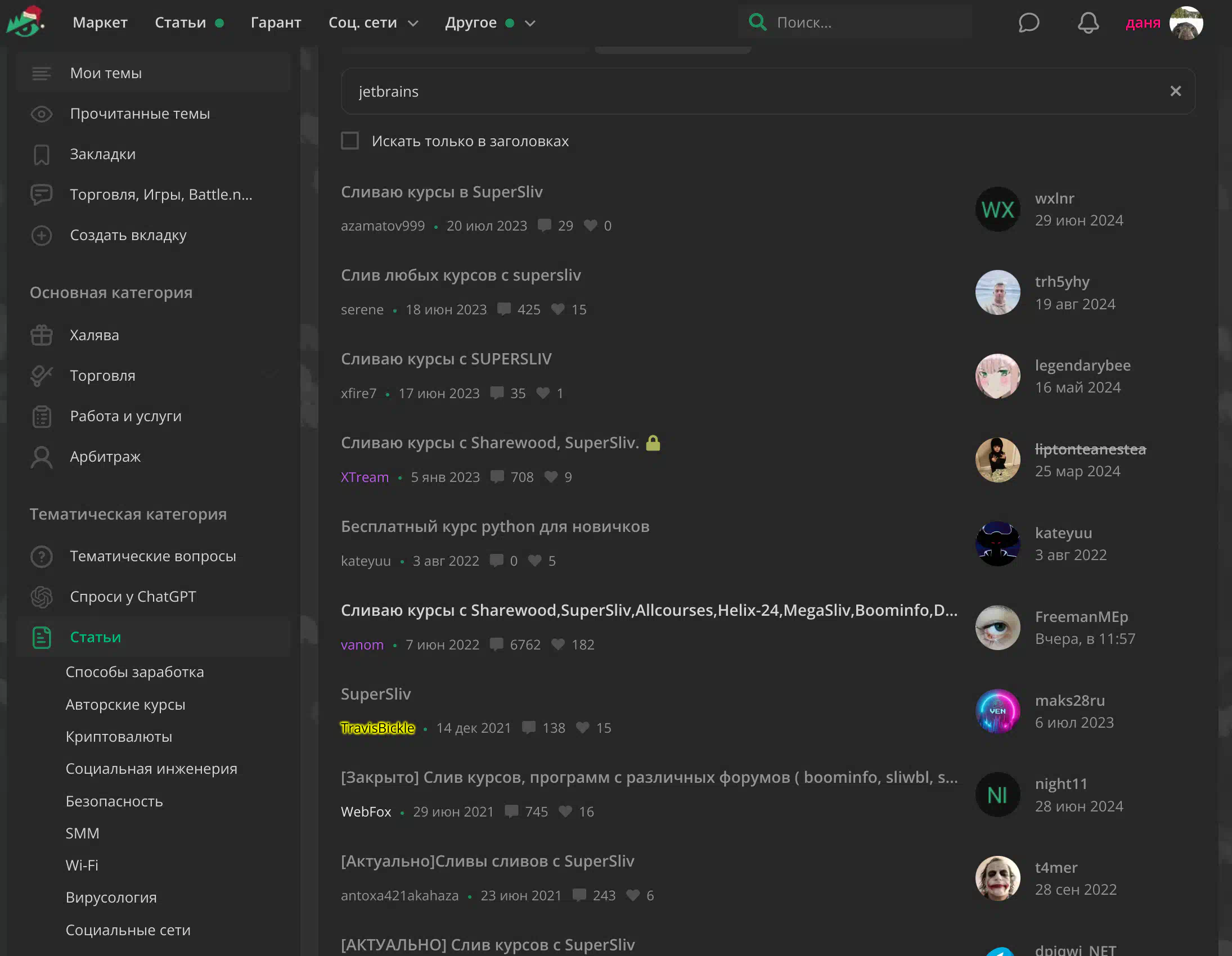This screenshot has width=1232, height=956.
Task: Click the wxlnr WX avatar
Action: [997, 209]
